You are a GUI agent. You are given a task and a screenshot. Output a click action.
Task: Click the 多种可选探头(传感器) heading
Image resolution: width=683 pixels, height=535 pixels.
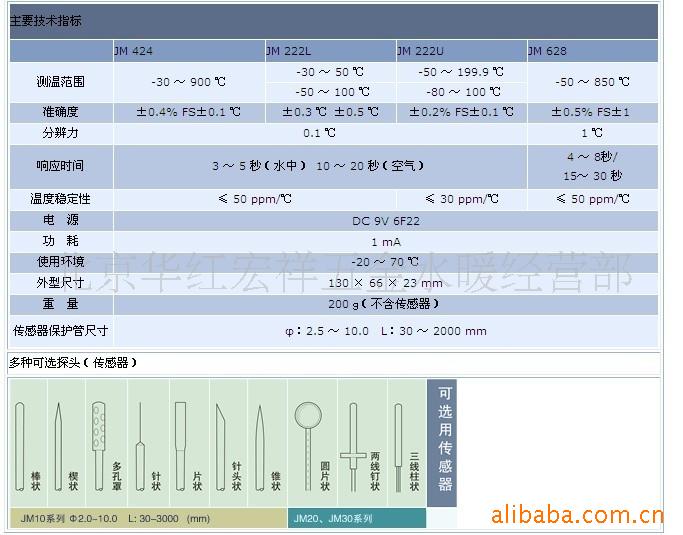73,363
